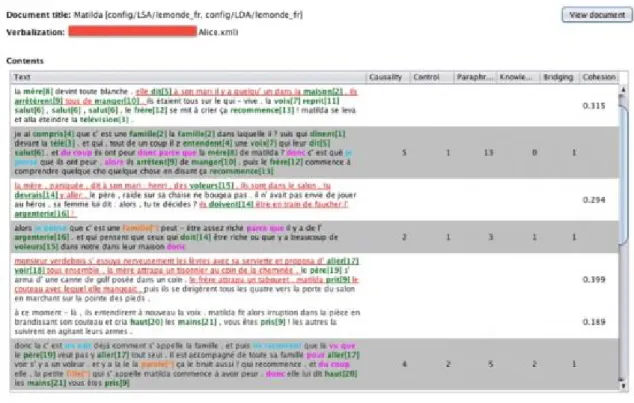Viewport: 634px width, 403px height.
Task: Sort by the Cohesion column header
Action: (x=599, y=77)
